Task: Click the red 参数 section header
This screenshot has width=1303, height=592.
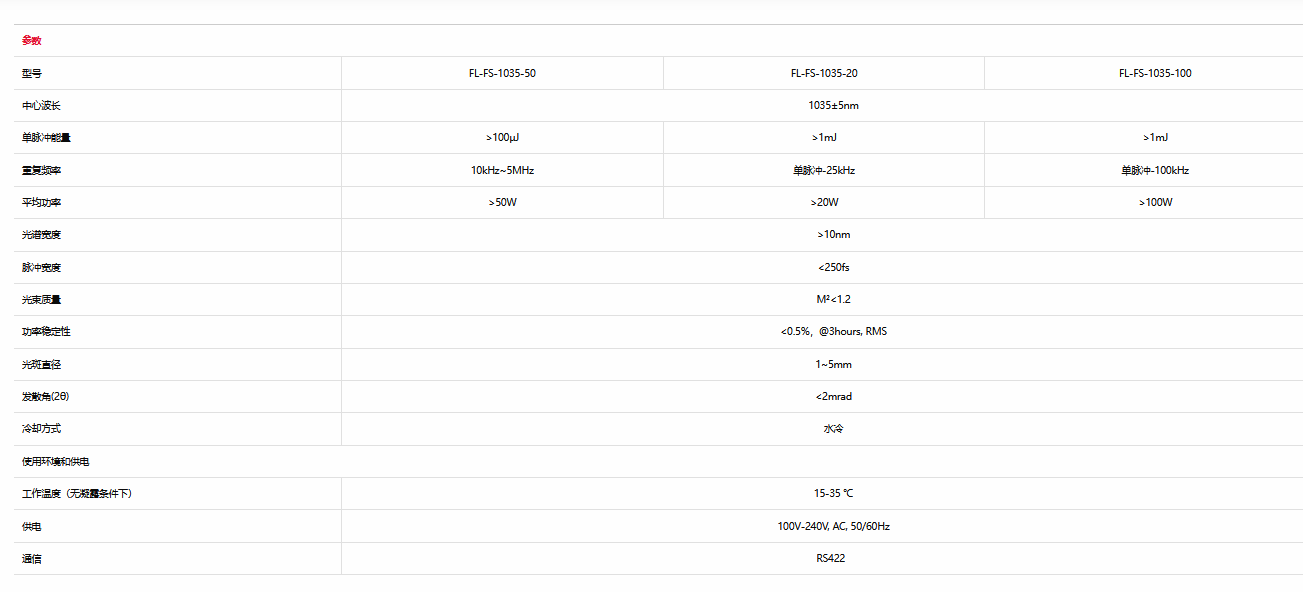Action: [32, 41]
